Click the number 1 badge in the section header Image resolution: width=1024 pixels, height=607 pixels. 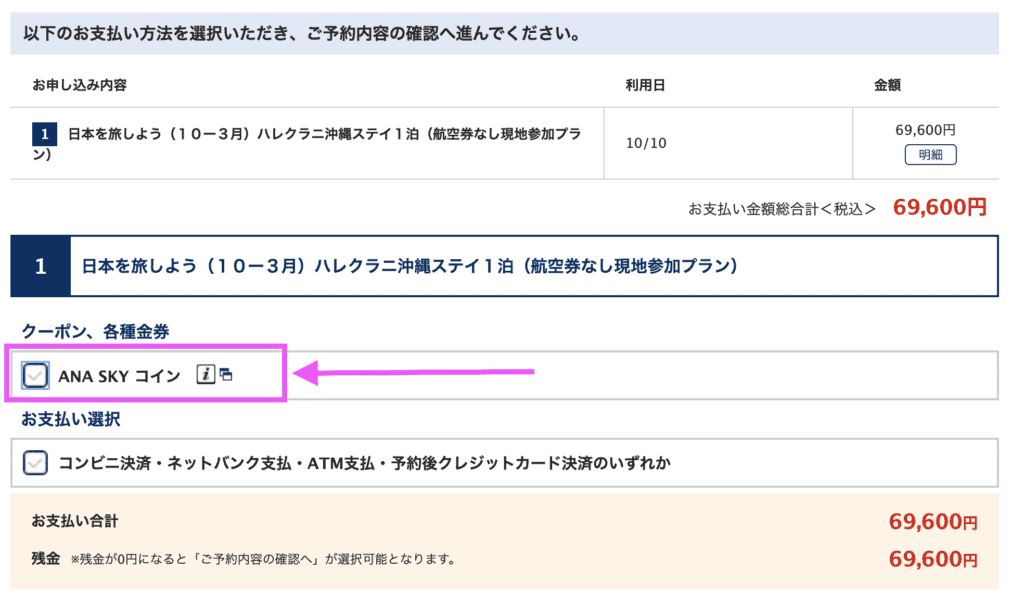point(41,266)
